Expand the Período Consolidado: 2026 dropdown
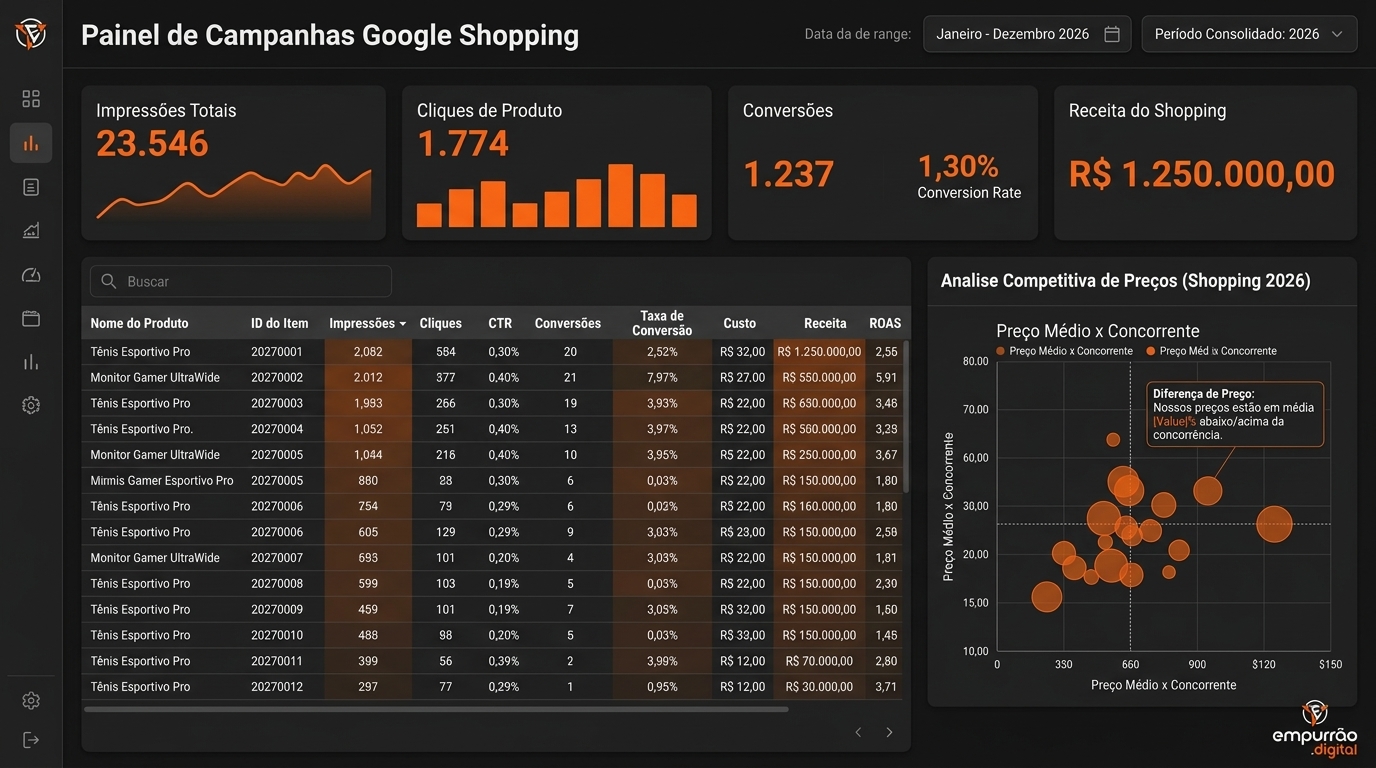Viewport: 1376px width, 768px height. coord(1249,34)
